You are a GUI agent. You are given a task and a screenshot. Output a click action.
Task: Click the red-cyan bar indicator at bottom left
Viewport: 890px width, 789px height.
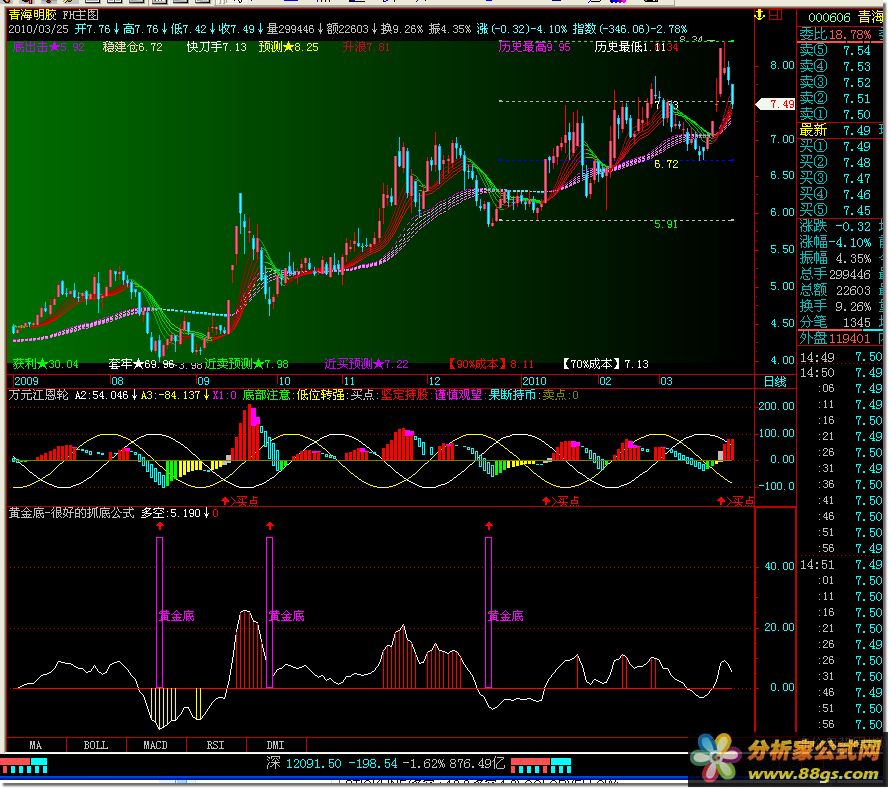24,764
